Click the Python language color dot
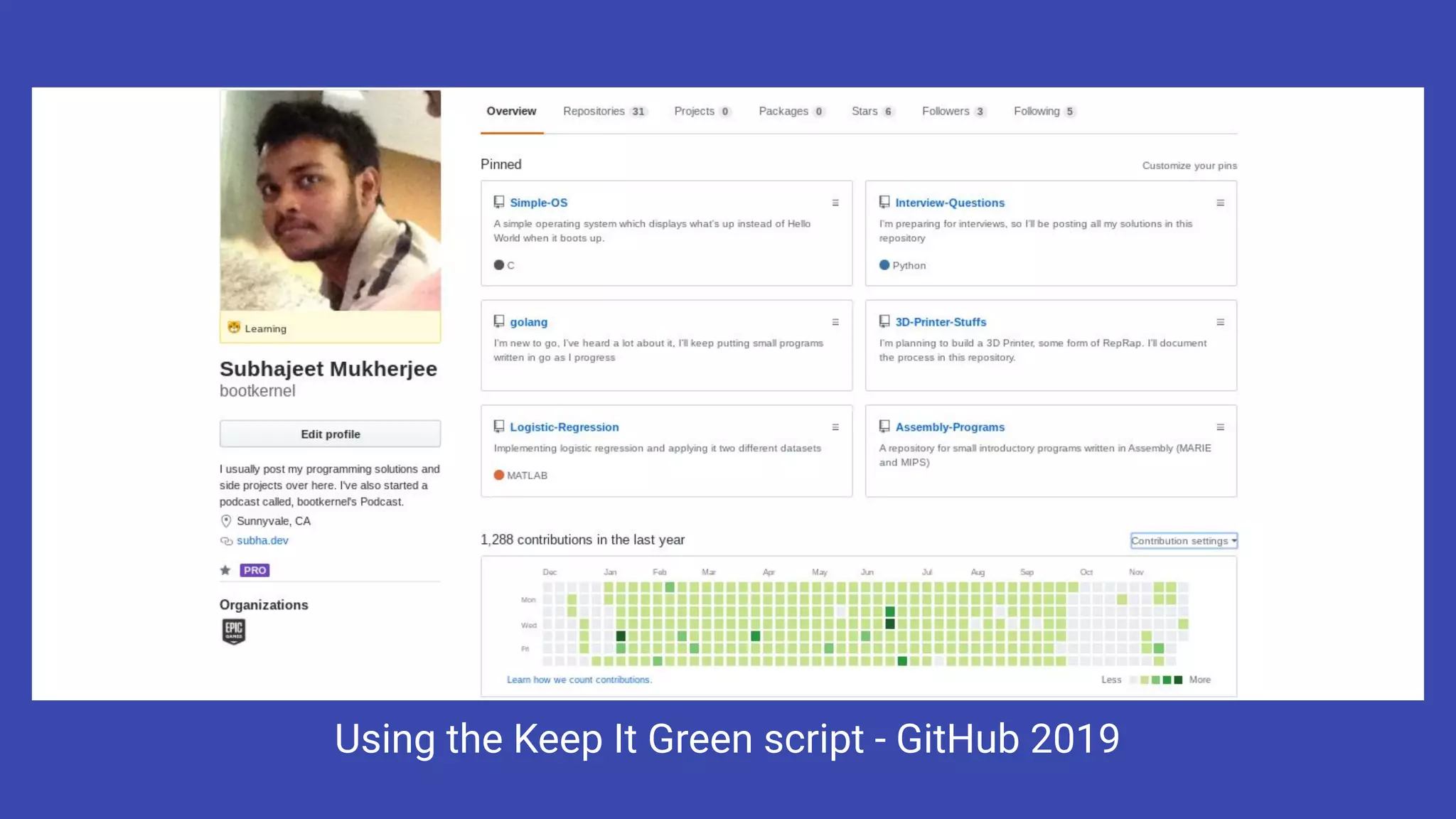Image resolution: width=1456 pixels, height=819 pixels. pos(884,265)
